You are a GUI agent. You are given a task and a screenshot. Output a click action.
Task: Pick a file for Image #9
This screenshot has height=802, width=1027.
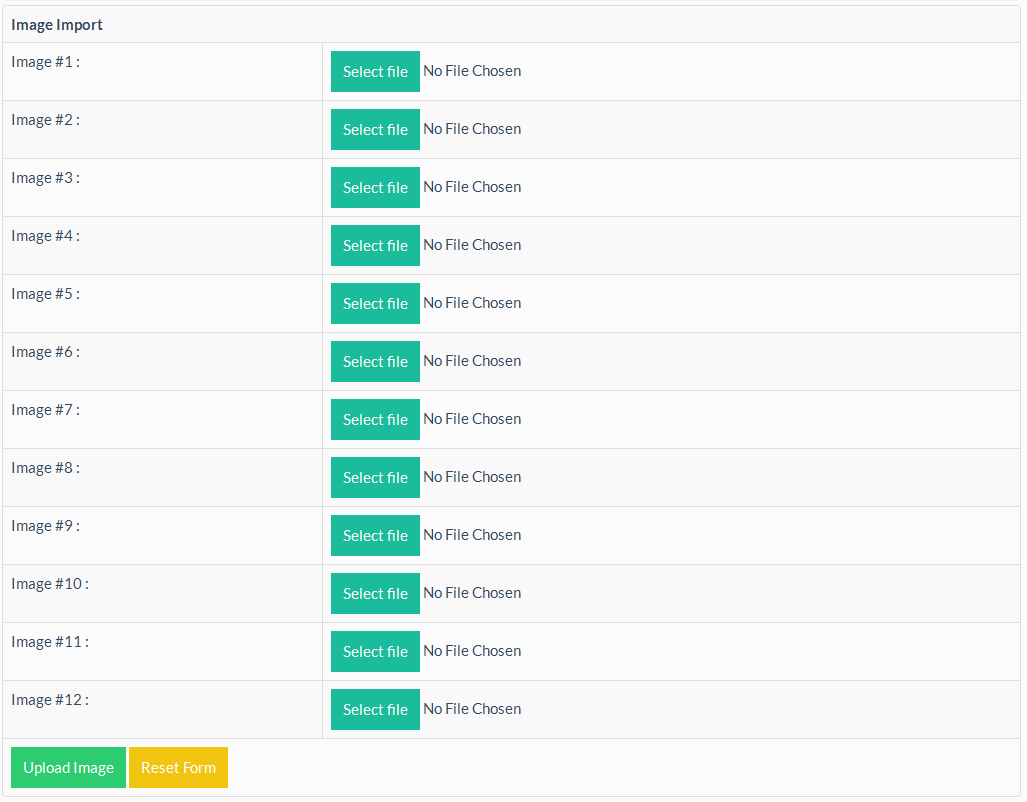pos(375,536)
